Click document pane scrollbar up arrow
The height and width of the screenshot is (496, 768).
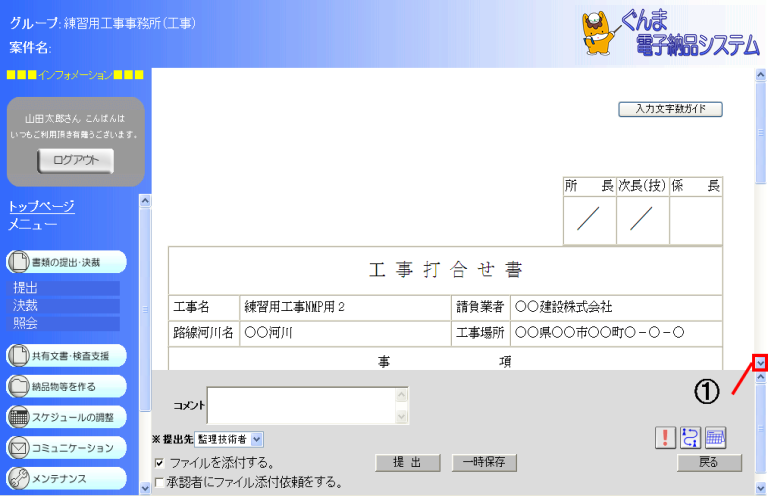(x=760, y=74)
